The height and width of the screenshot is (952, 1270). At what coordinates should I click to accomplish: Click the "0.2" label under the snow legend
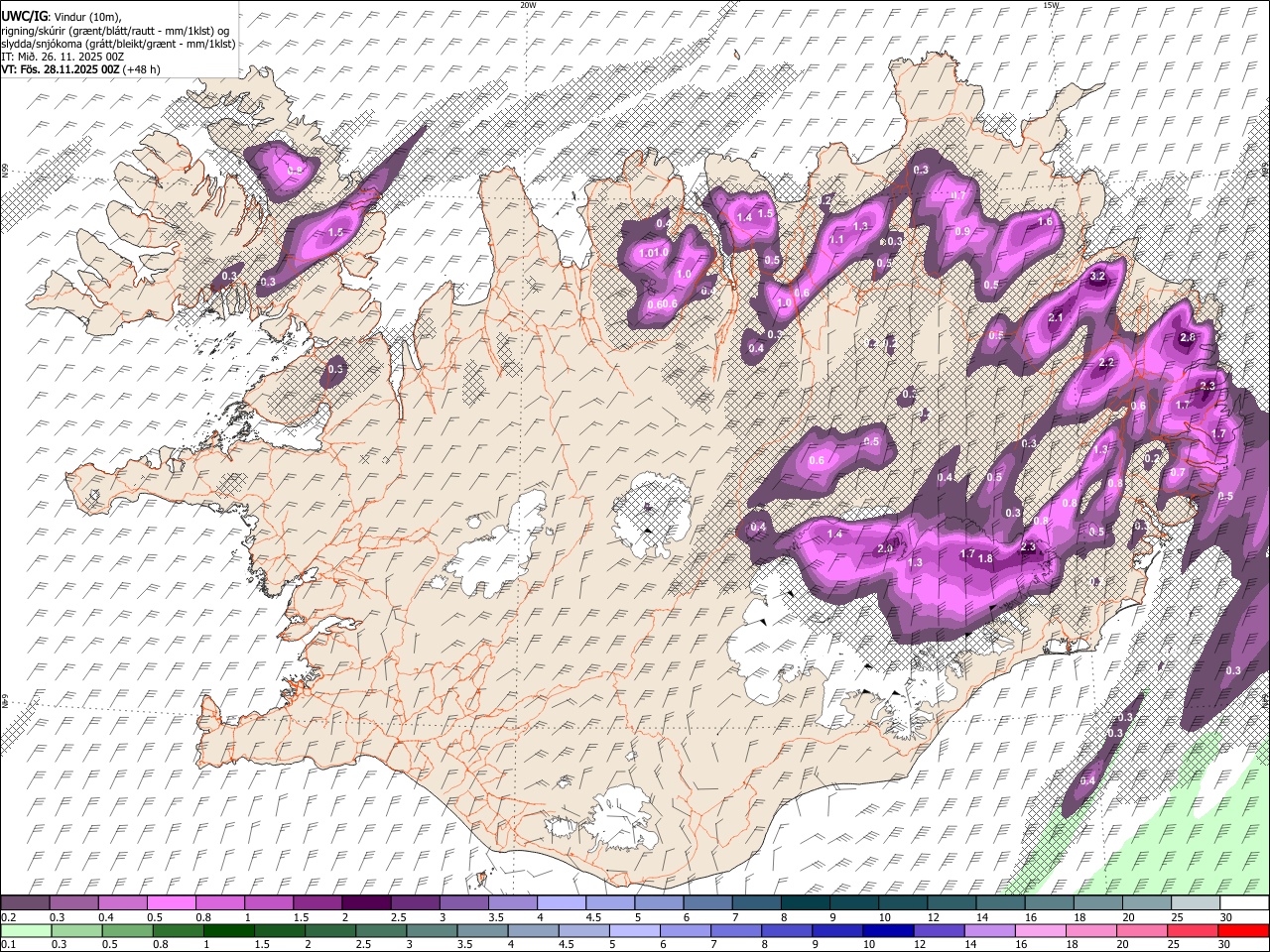[8, 917]
